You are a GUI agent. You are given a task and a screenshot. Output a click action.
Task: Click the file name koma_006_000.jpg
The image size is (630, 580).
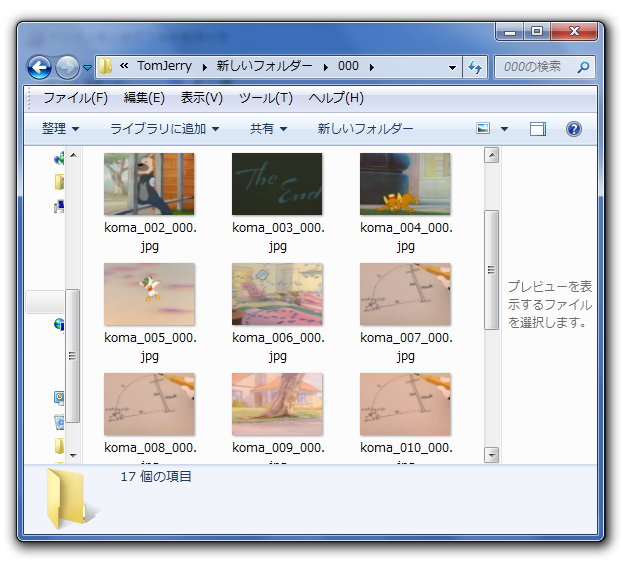(278, 347)
